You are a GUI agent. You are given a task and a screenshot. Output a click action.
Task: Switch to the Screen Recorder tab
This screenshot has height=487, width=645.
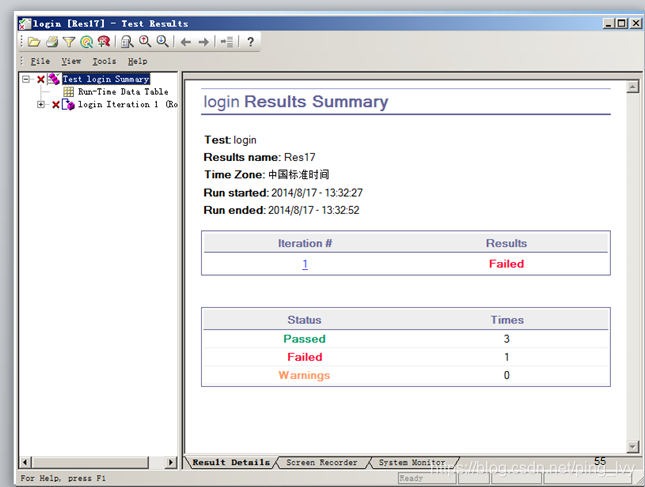[x=322, y=462]
